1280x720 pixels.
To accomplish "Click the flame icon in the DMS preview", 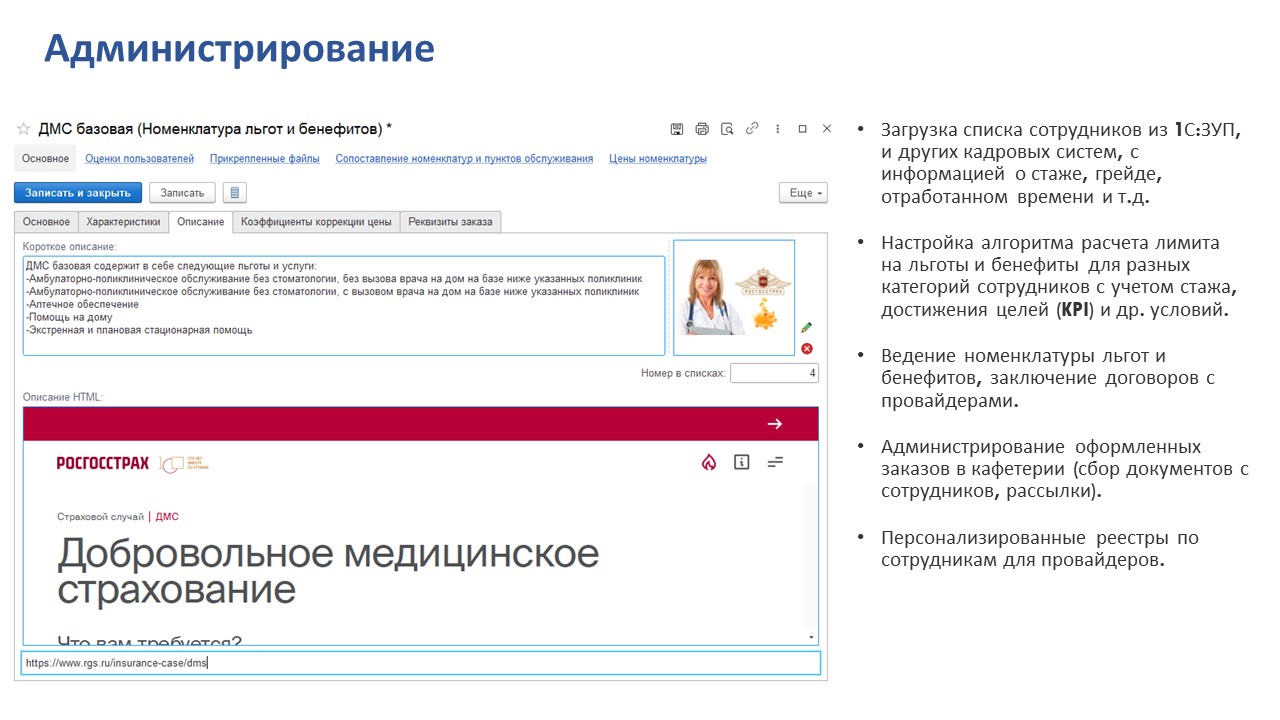I will [x=709, y=462].
